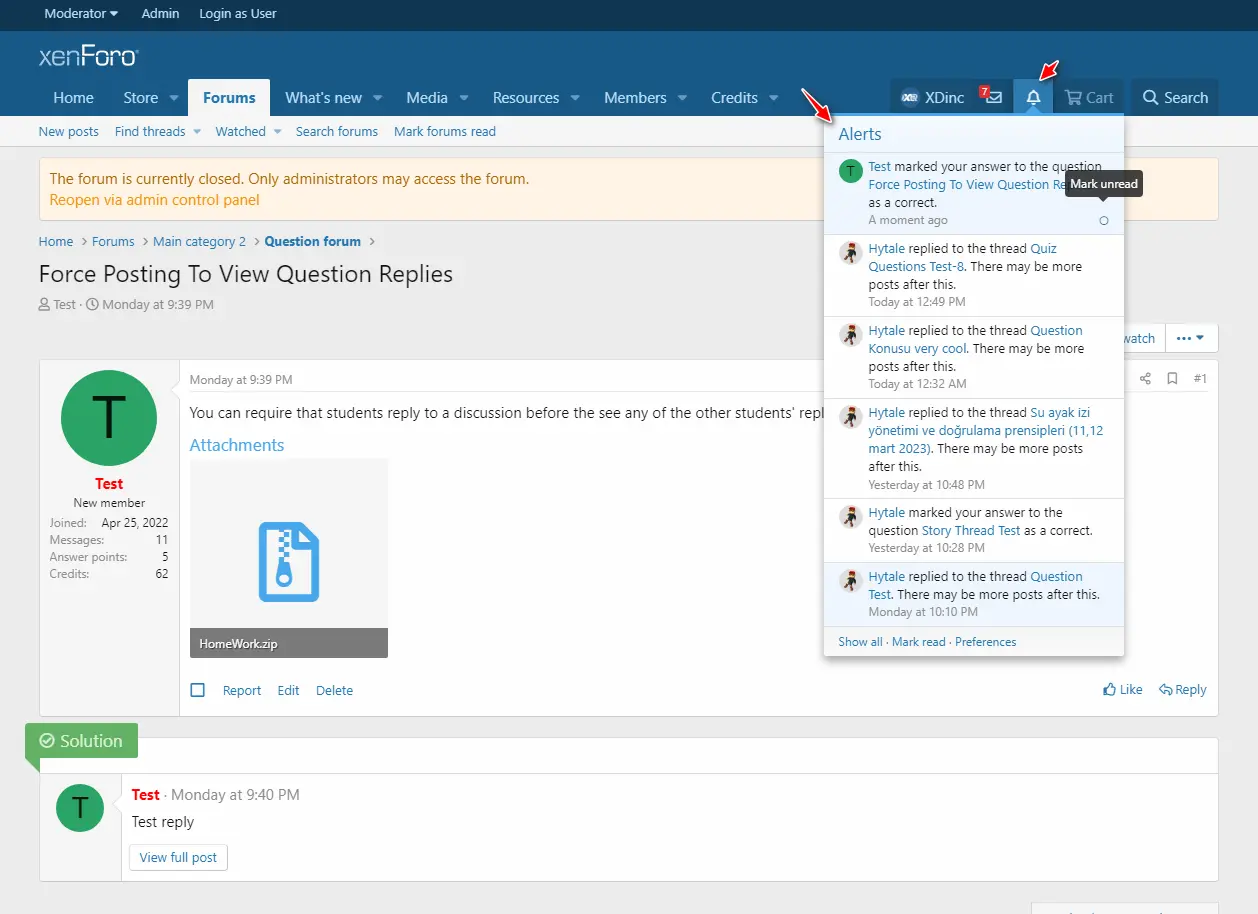Click Login as User
This screenshot has width=1258, height=914.
pyautogui.click(x=238, y=14)
